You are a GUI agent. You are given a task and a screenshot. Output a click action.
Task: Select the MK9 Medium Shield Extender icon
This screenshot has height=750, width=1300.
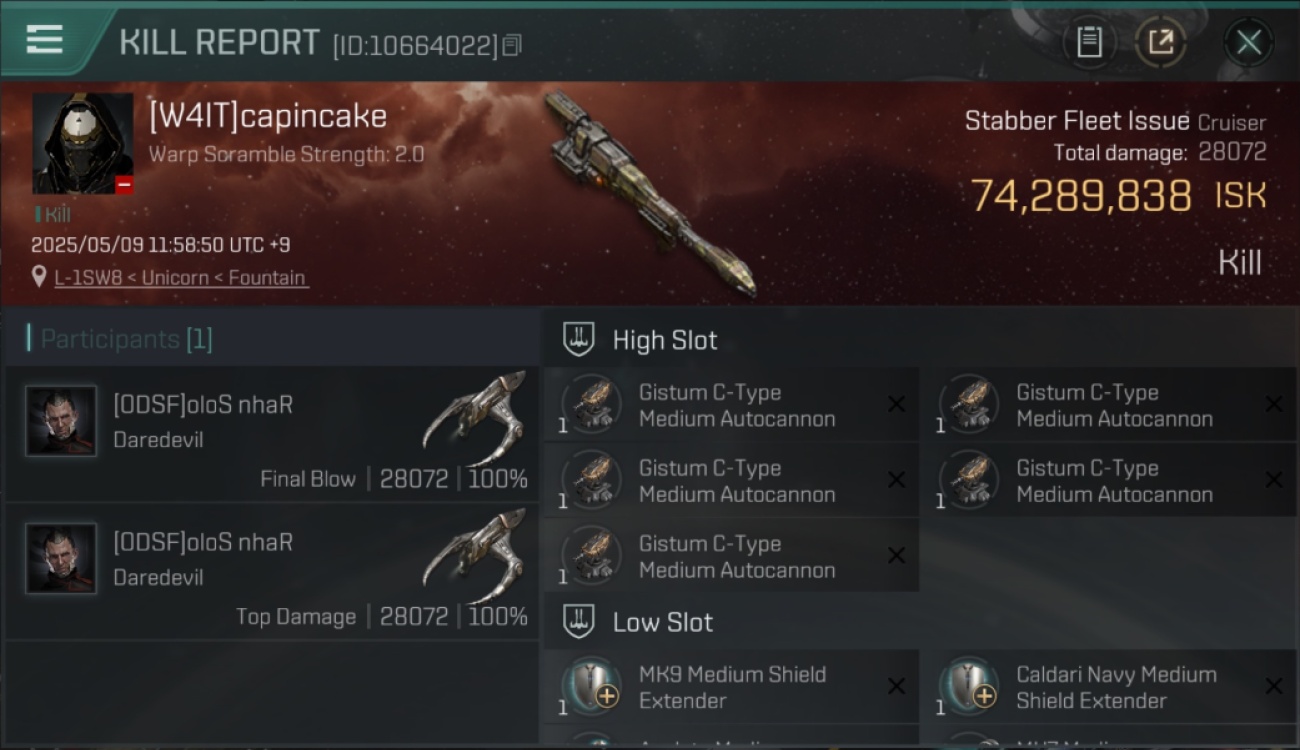pos(592,686)
